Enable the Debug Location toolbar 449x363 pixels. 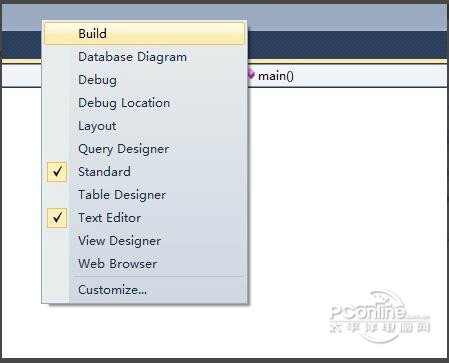click(144, 103)
